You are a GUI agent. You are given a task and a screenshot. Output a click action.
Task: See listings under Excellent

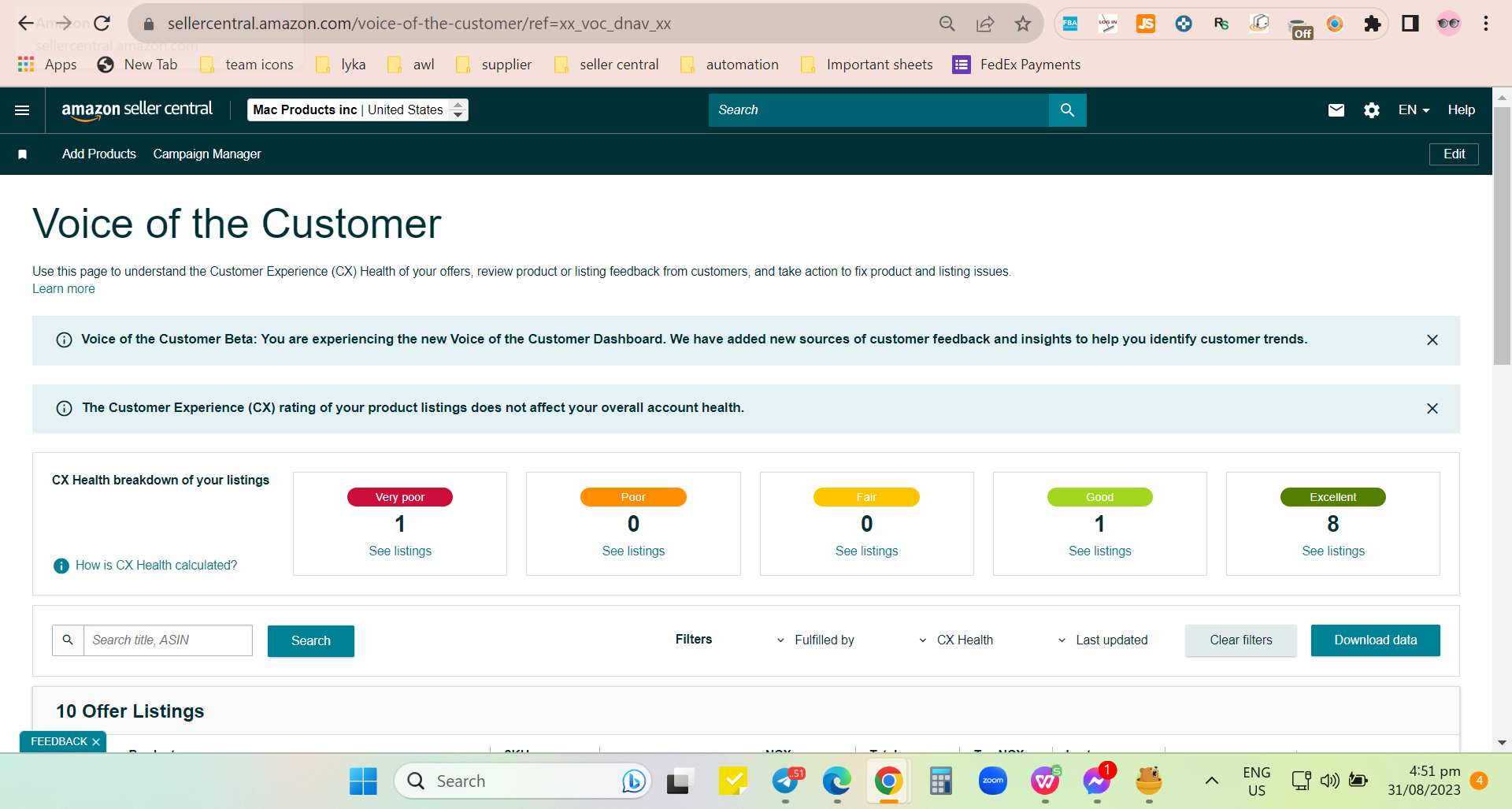(1333, 551)
